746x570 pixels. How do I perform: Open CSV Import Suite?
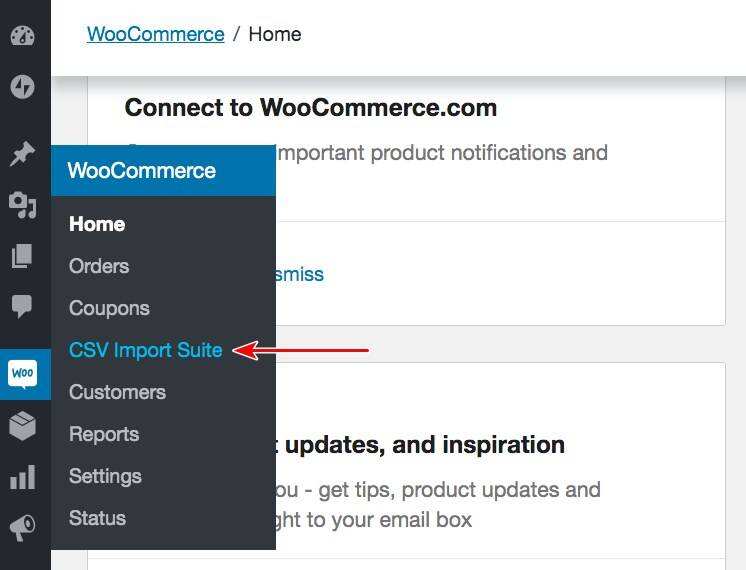pyautogui.click(x=145, y=350)
